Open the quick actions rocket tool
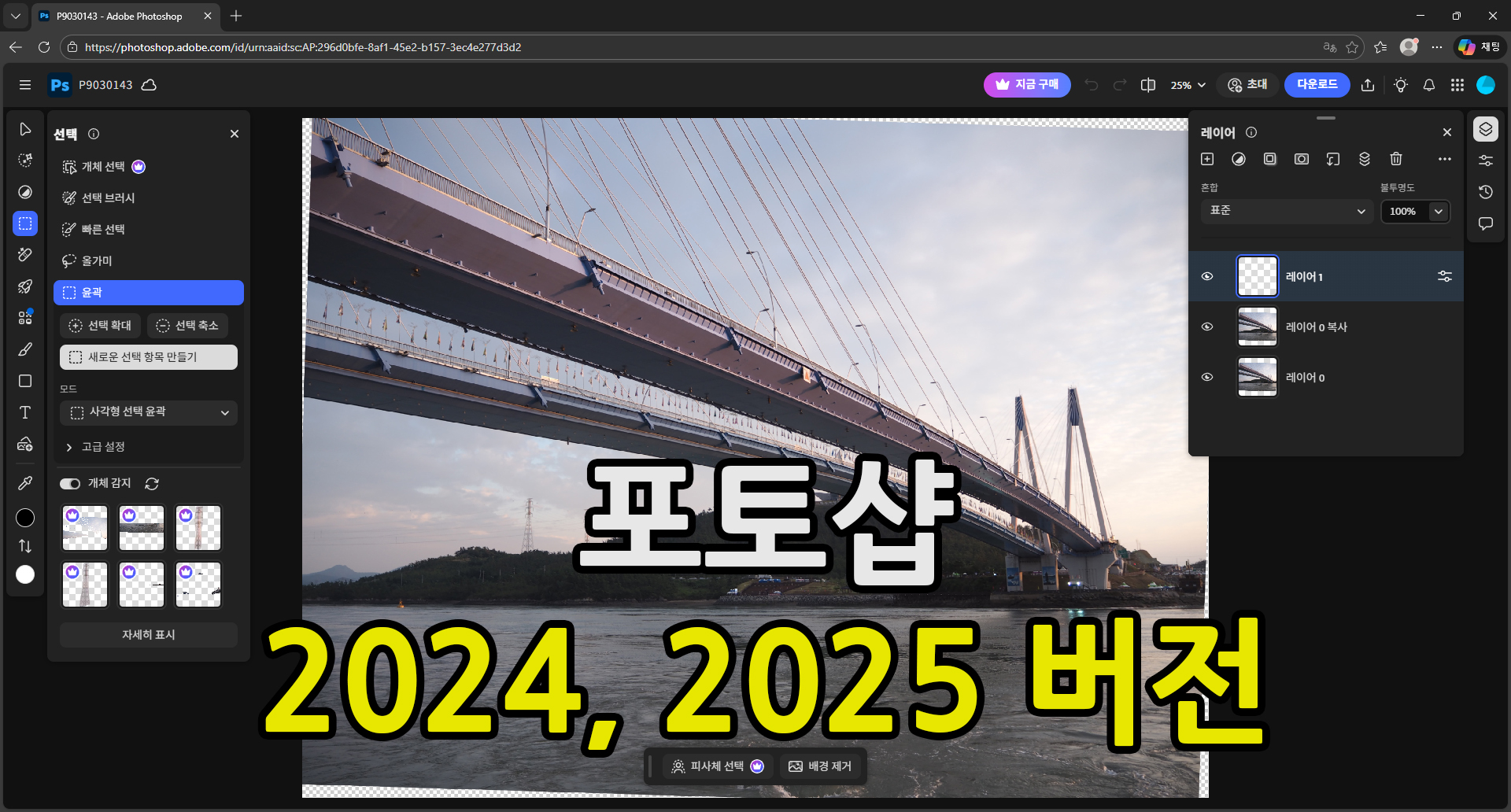This screenshot has height=812, width=1511. coord(25,286)
